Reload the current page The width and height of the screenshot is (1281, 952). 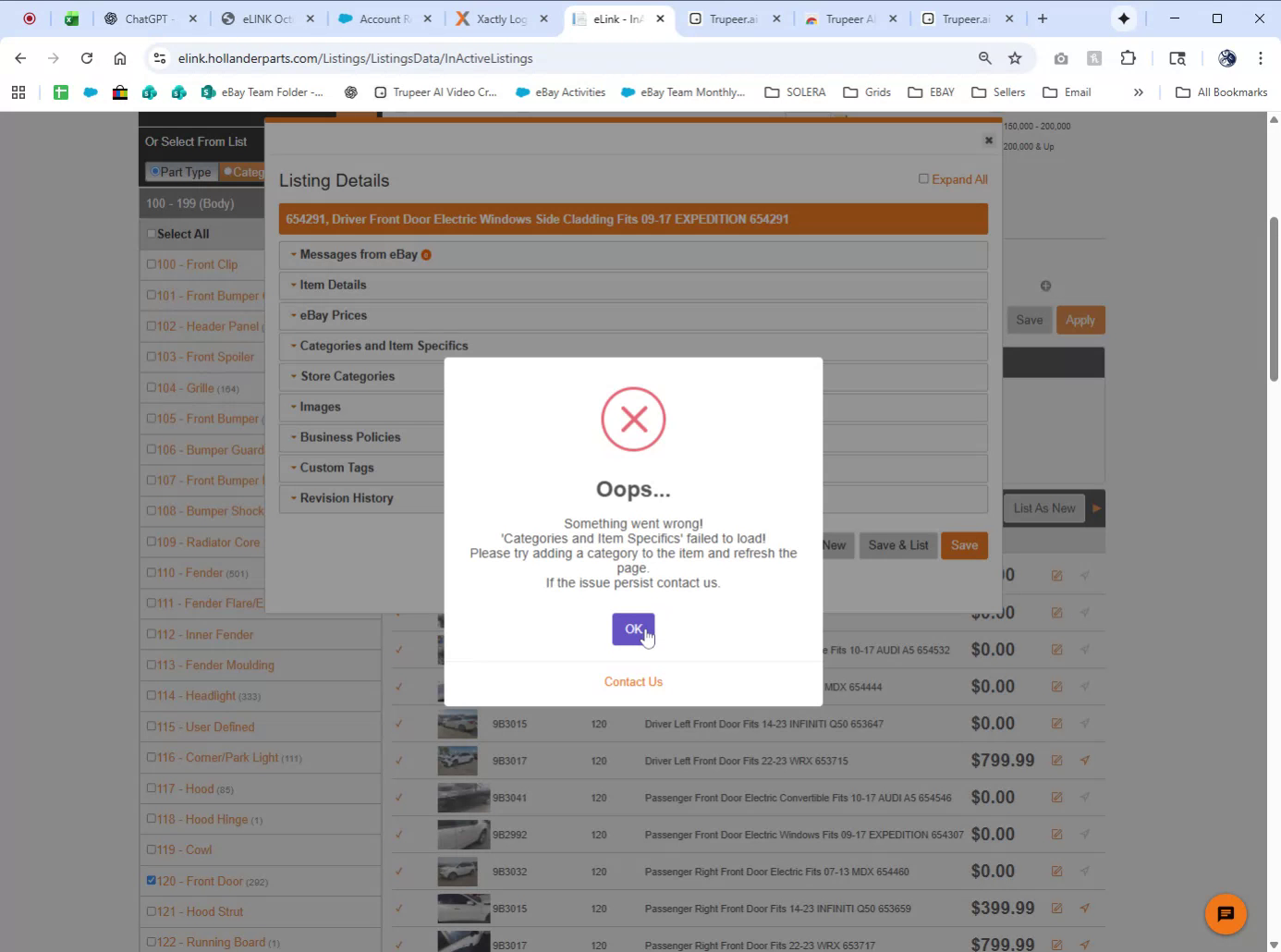(x=87, y=58)
